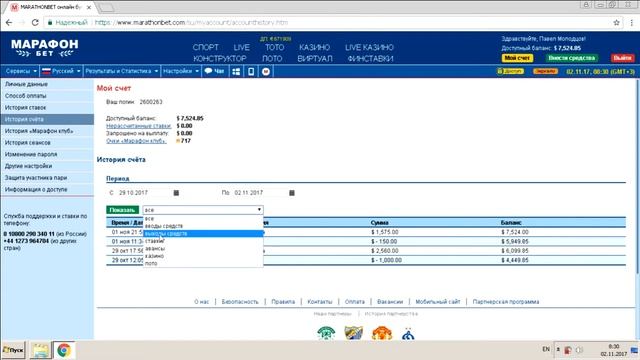Click the grid layout icon in toolbar
This screenshot has height=360, width=640.
coord(236,71)
